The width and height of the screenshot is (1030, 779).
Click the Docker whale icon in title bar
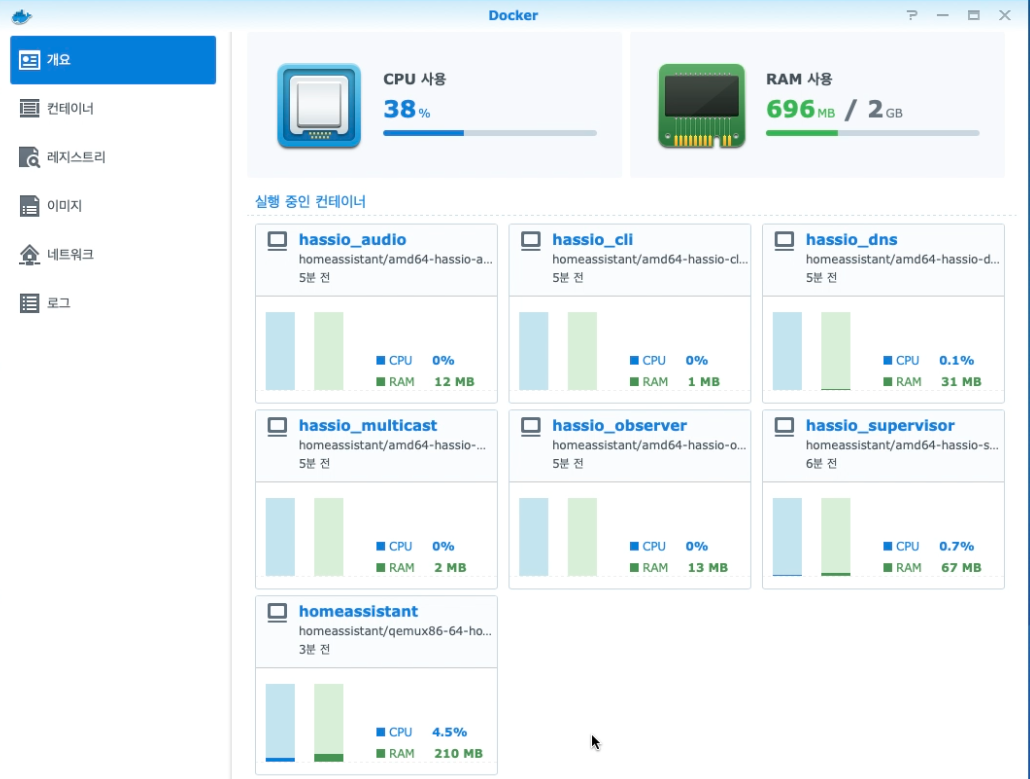(x=22, y=16)
